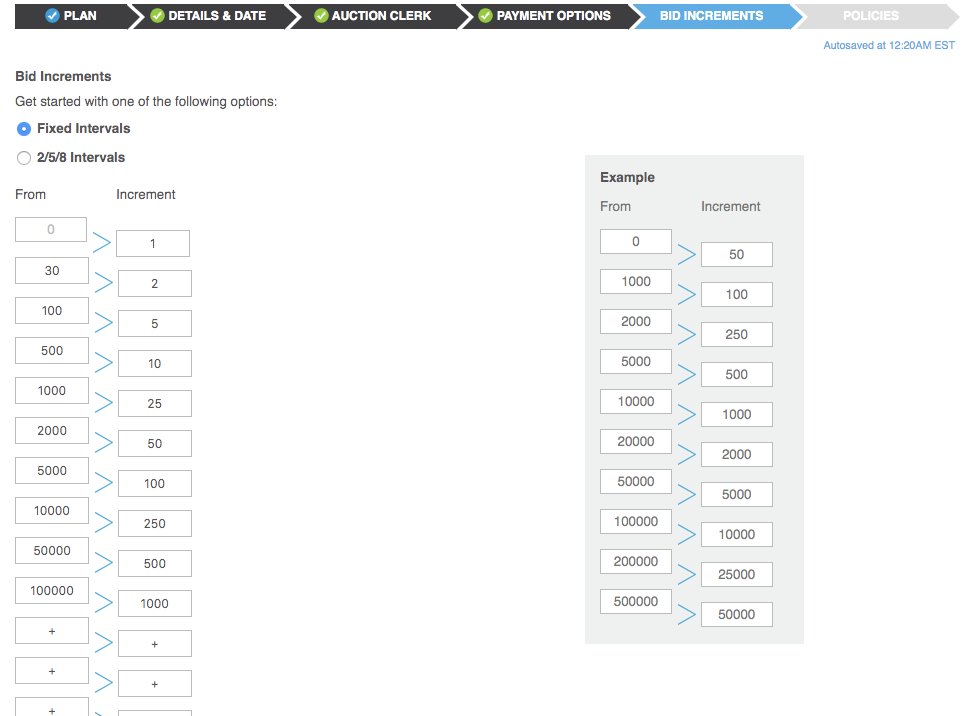
Task: Click the blue arrow next to From 1000
Action: coord(104,402)
